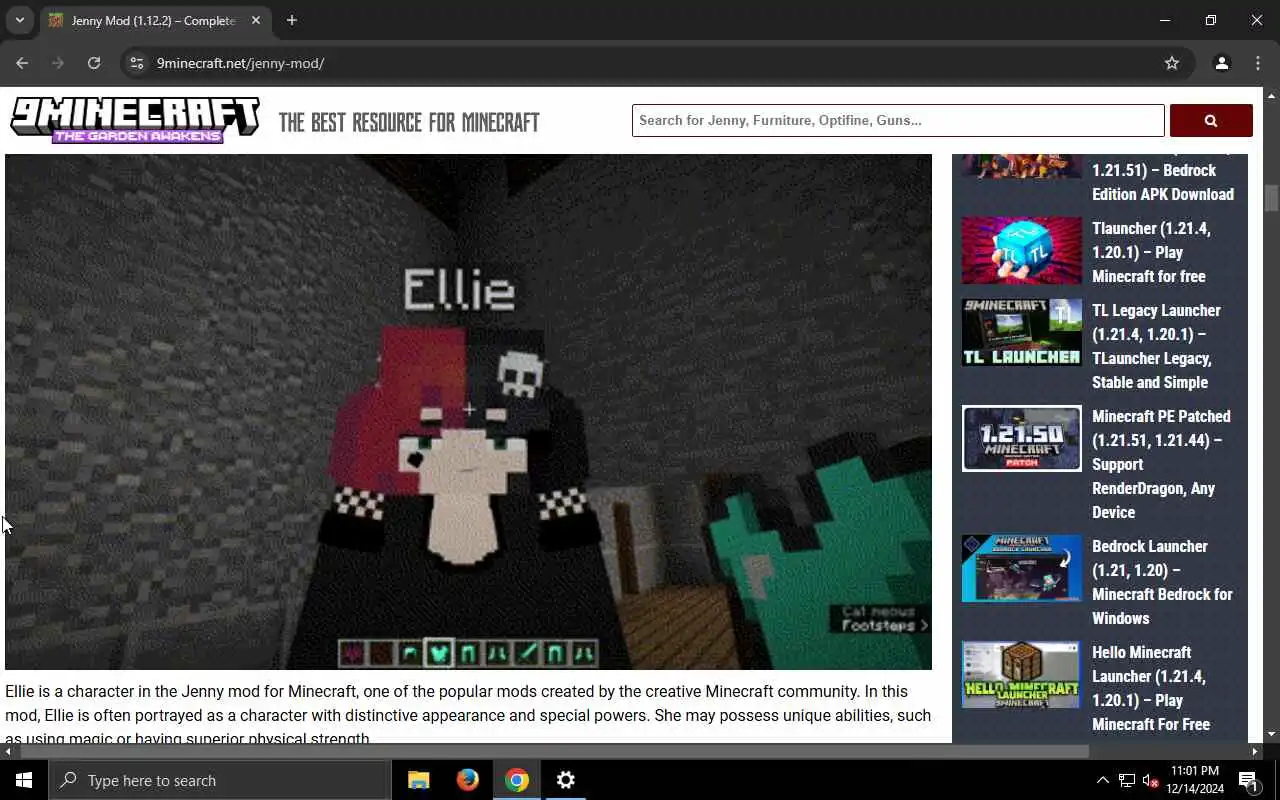Screen dimensions: 1280x800
Task: Show hidden system tray icons
Action: click(x=1102, y=780)
